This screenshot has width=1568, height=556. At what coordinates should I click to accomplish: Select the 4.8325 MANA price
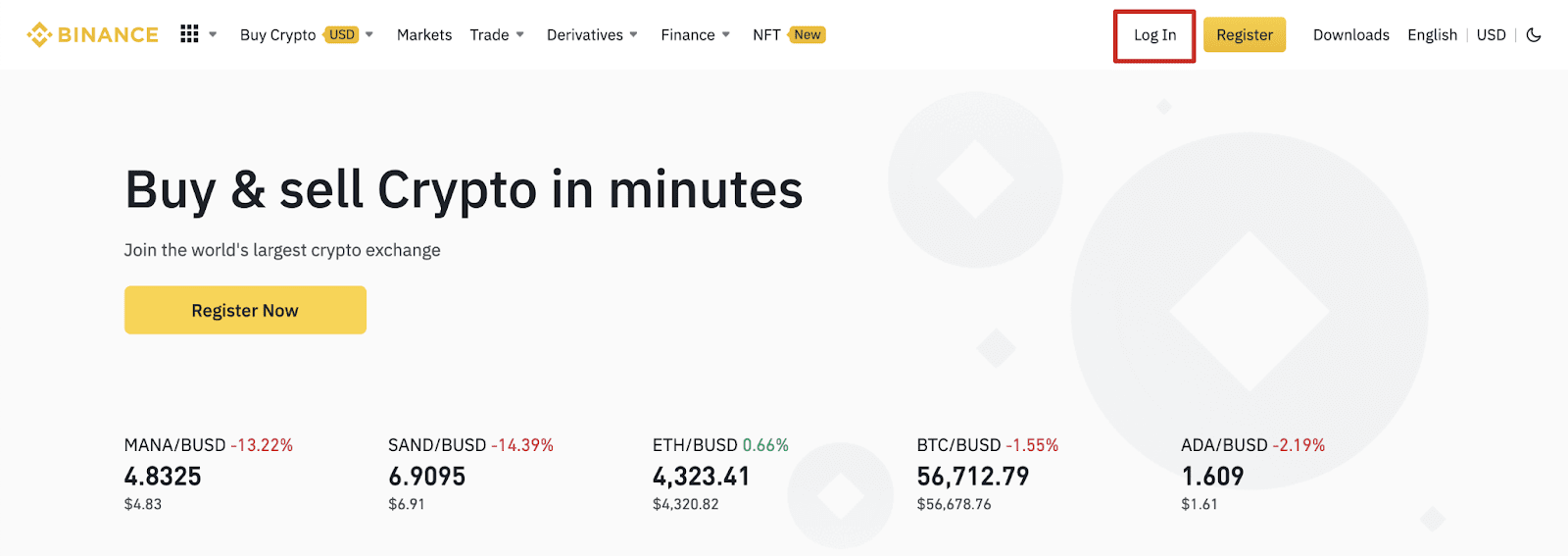(163, 477)
